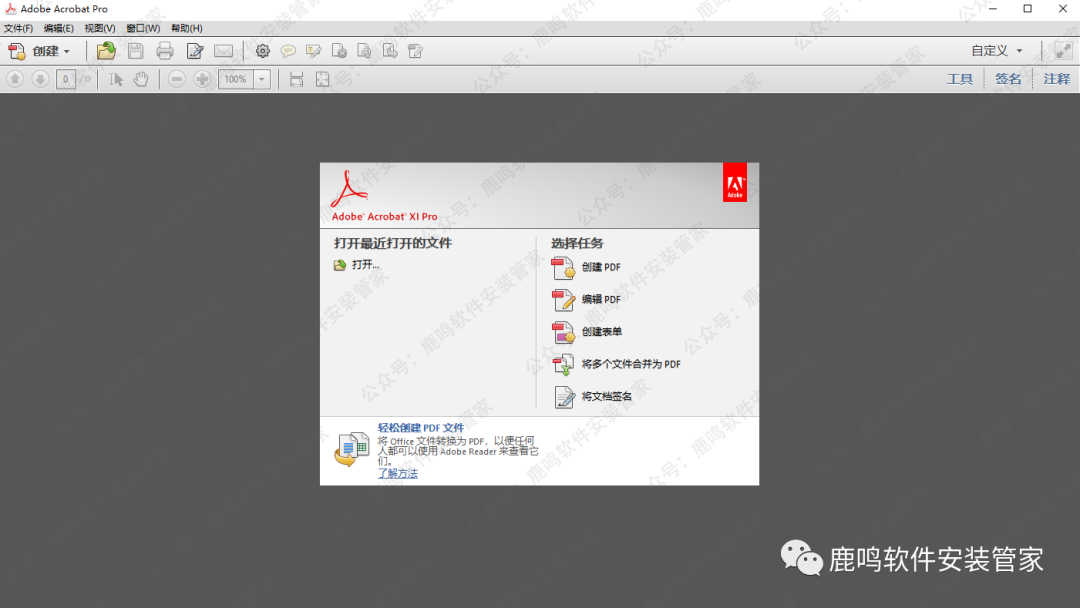Click the Combine Files into PDF icon
The image size is (1080, 608).
pos(564,364)
